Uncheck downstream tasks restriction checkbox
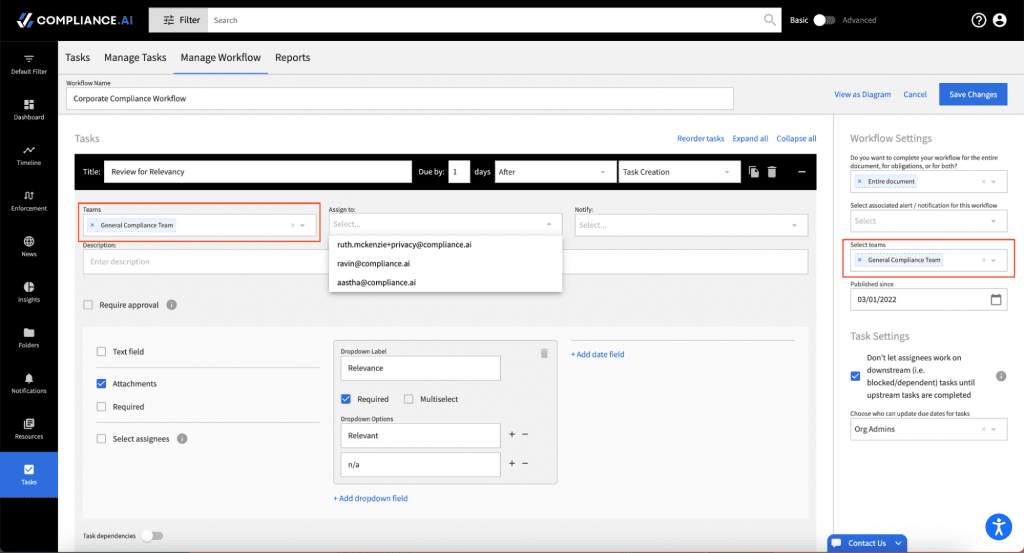This screenshot has height=553, width=1024. tap(856, 376)
